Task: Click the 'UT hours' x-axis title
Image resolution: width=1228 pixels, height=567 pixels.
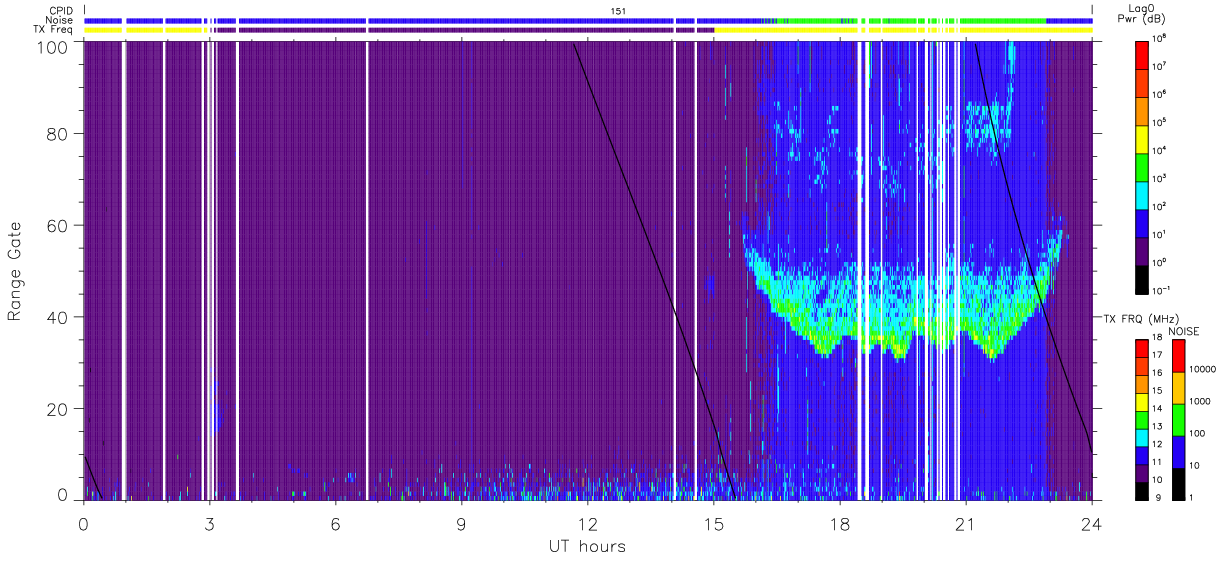Action: pyautogui.click(x=587, y=546)
